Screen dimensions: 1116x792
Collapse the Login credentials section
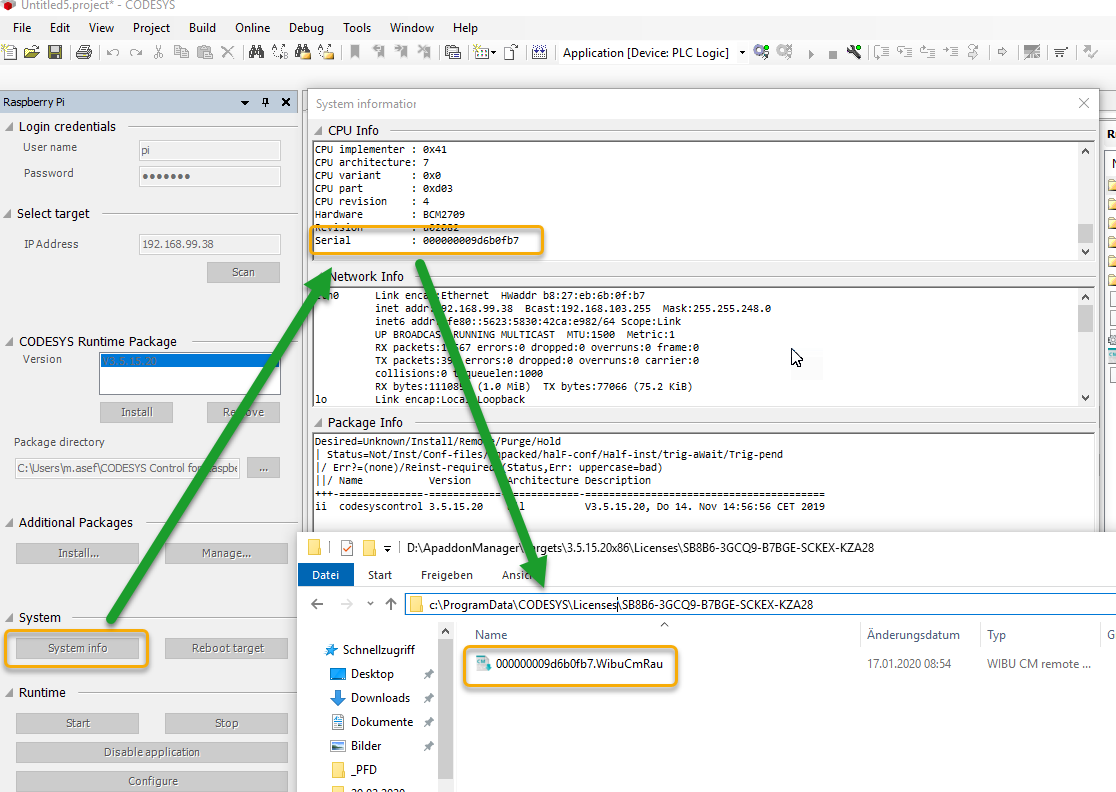pos(9,127)
